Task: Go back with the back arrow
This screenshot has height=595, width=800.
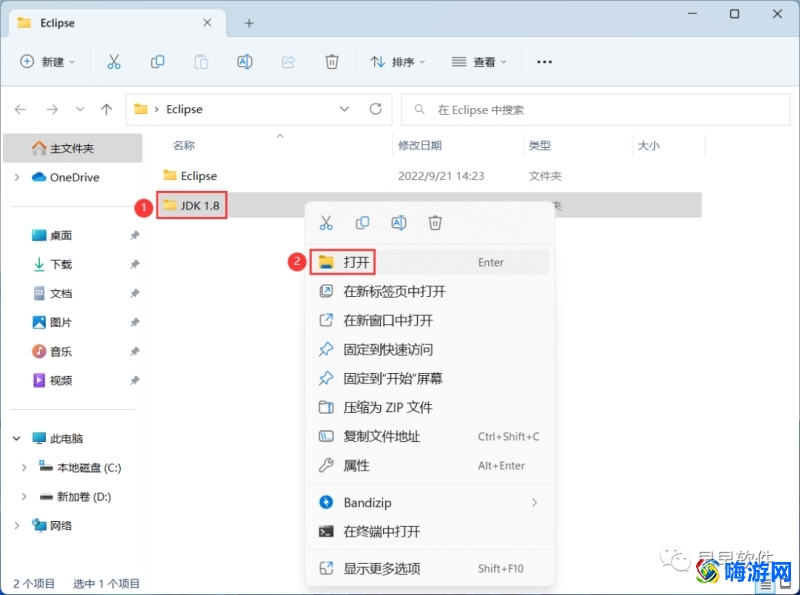Action: pos(20,109)
